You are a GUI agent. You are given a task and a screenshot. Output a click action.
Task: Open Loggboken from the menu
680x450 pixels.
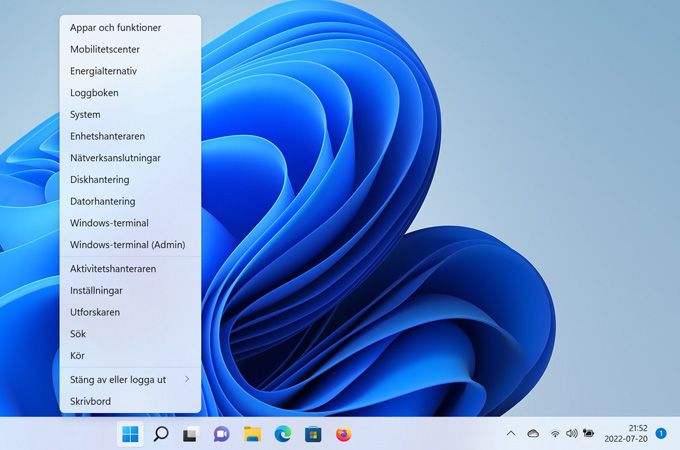pyautogui.click(x=131, y=93)
